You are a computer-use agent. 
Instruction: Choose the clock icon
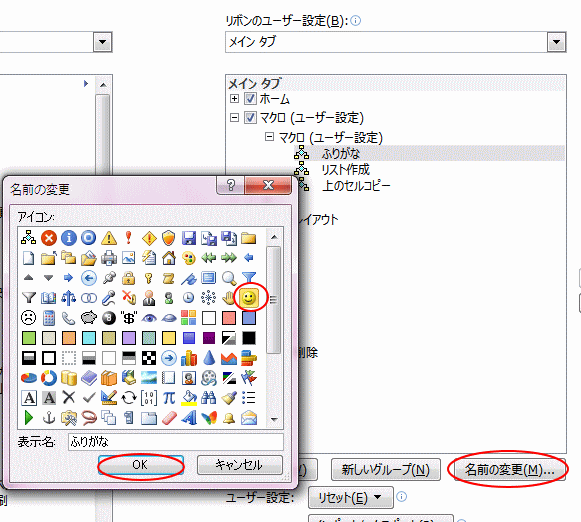(189, 297)
